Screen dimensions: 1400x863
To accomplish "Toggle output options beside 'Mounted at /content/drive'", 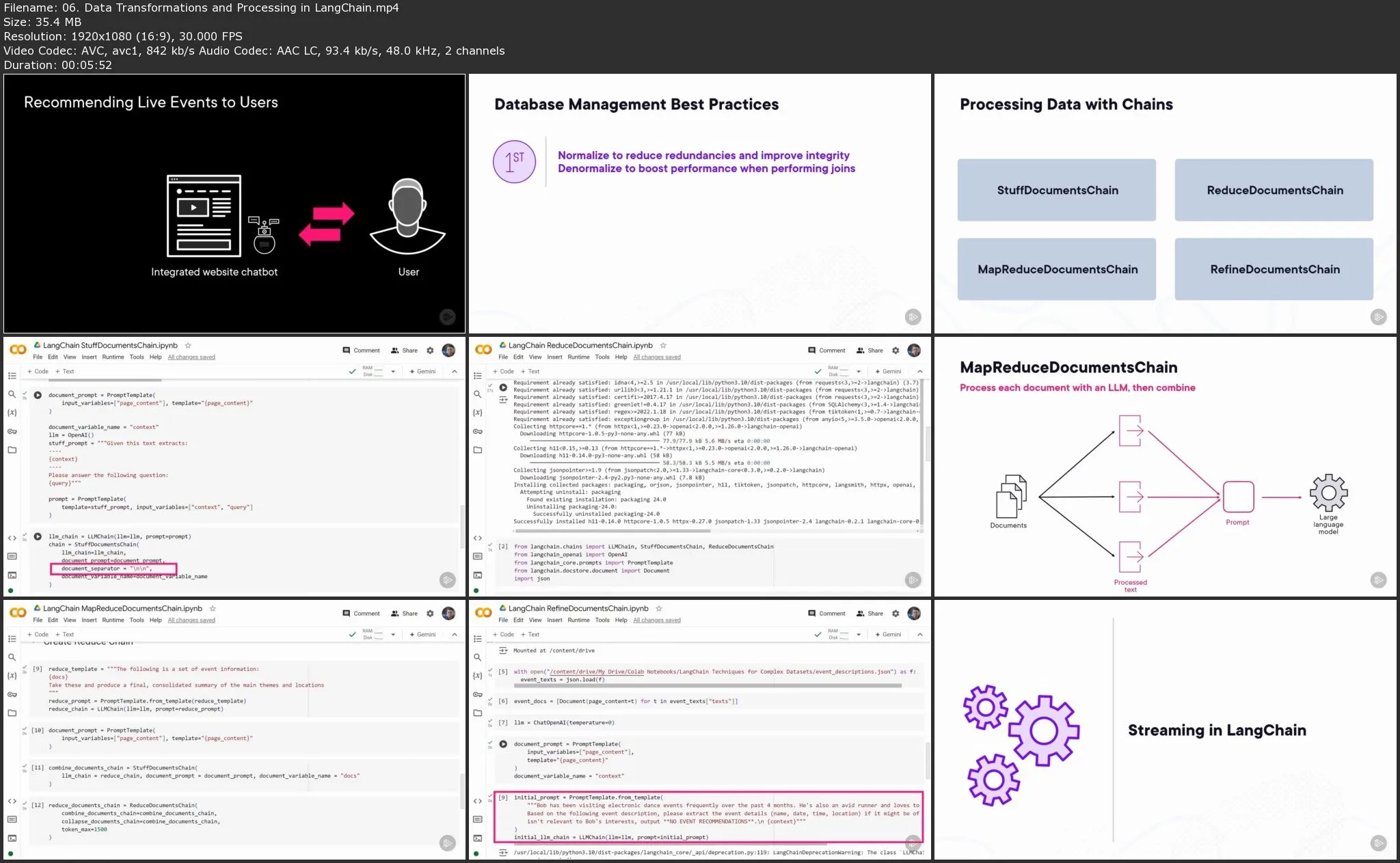I will pos(503,650).
